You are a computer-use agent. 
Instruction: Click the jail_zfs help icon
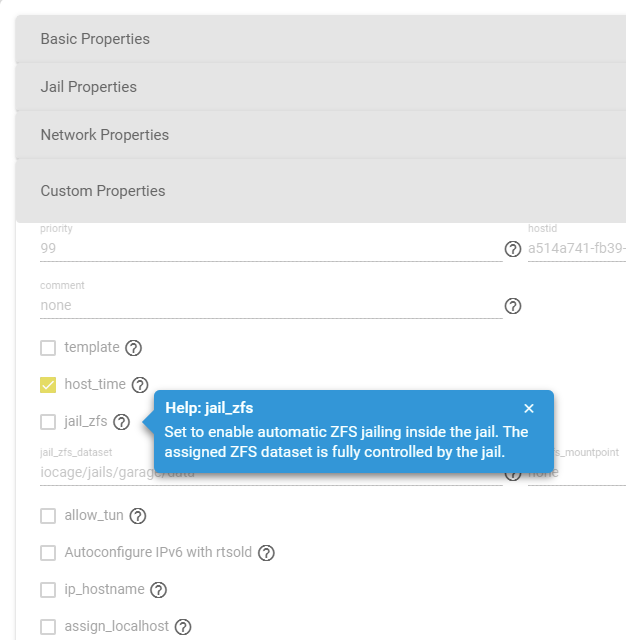pyautogui.click(x=121, y=422)
